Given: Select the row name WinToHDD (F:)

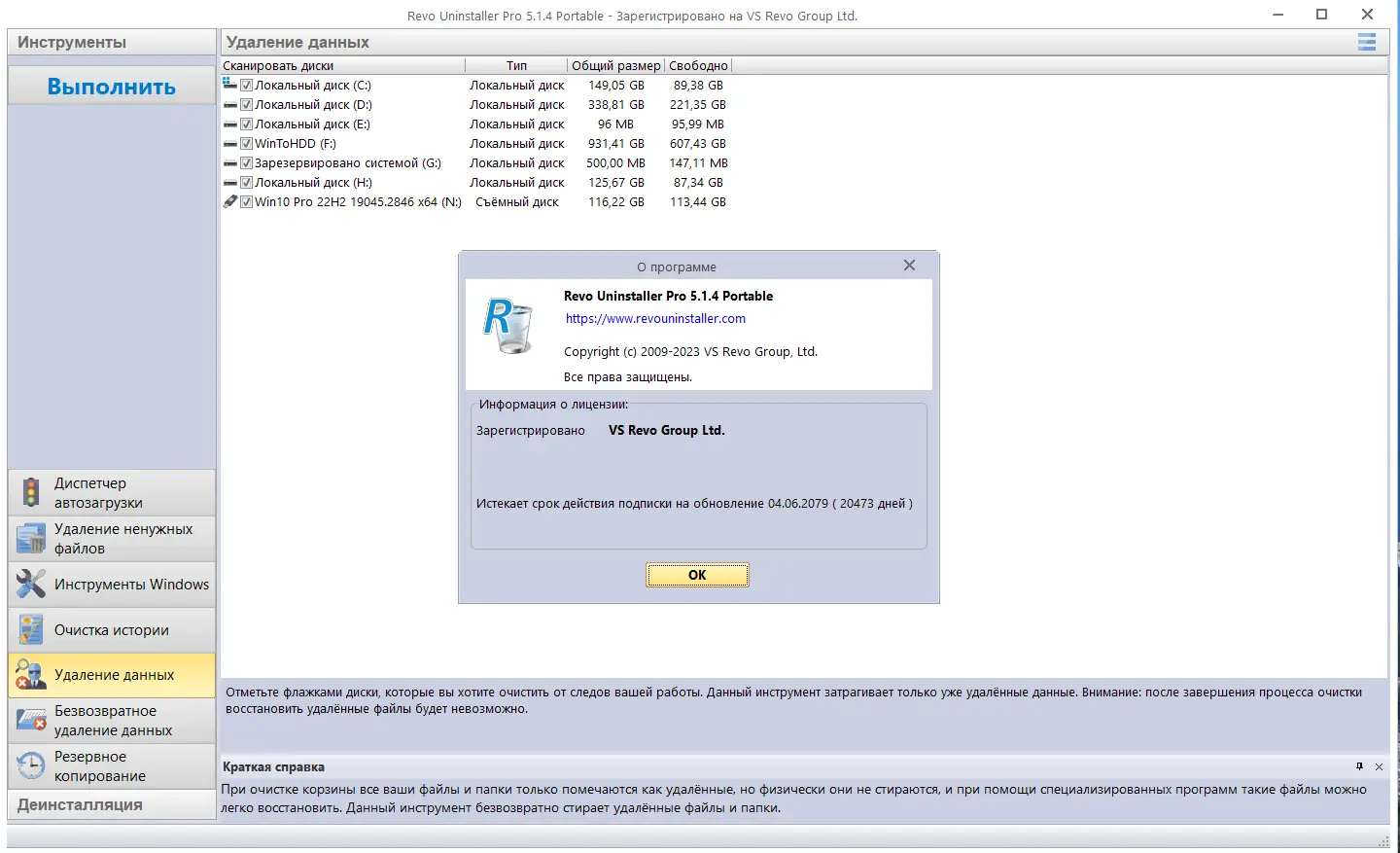Looking at the screenshot, I should 296,143.
